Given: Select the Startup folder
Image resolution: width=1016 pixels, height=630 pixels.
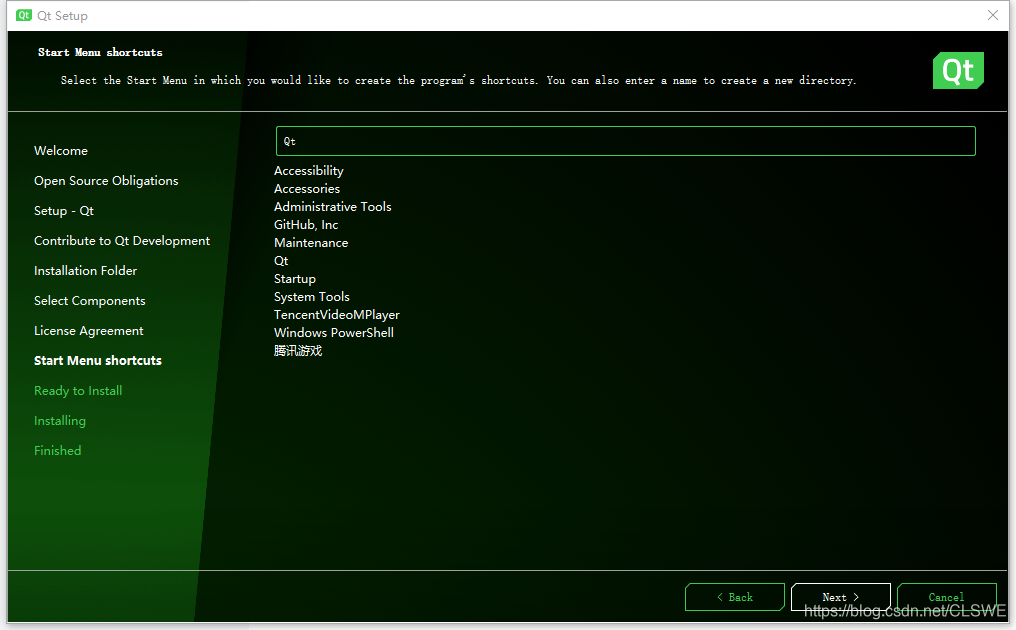Looking at the screenshot, I should (x=295, y=279).
